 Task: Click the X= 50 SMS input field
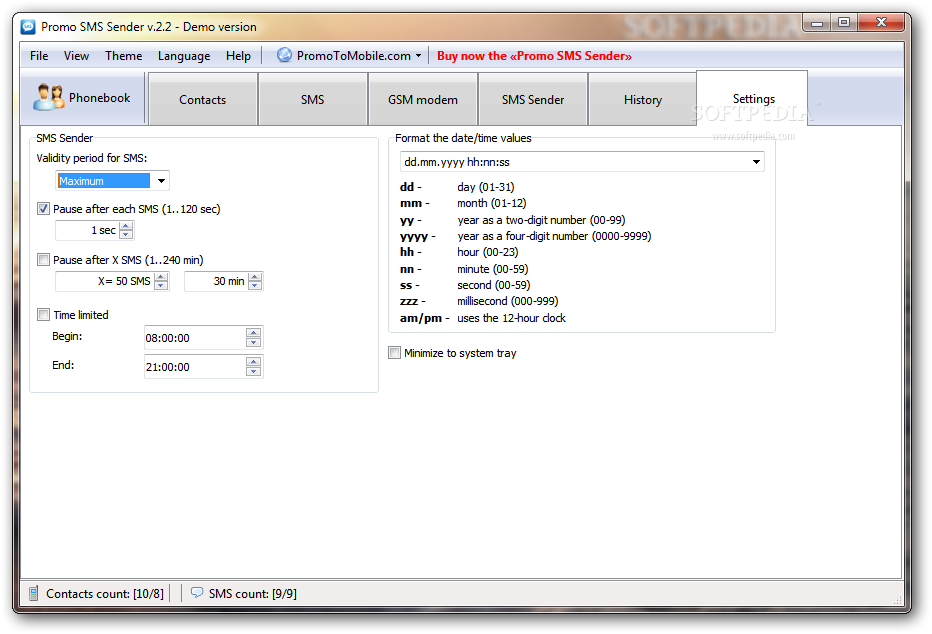105,281
